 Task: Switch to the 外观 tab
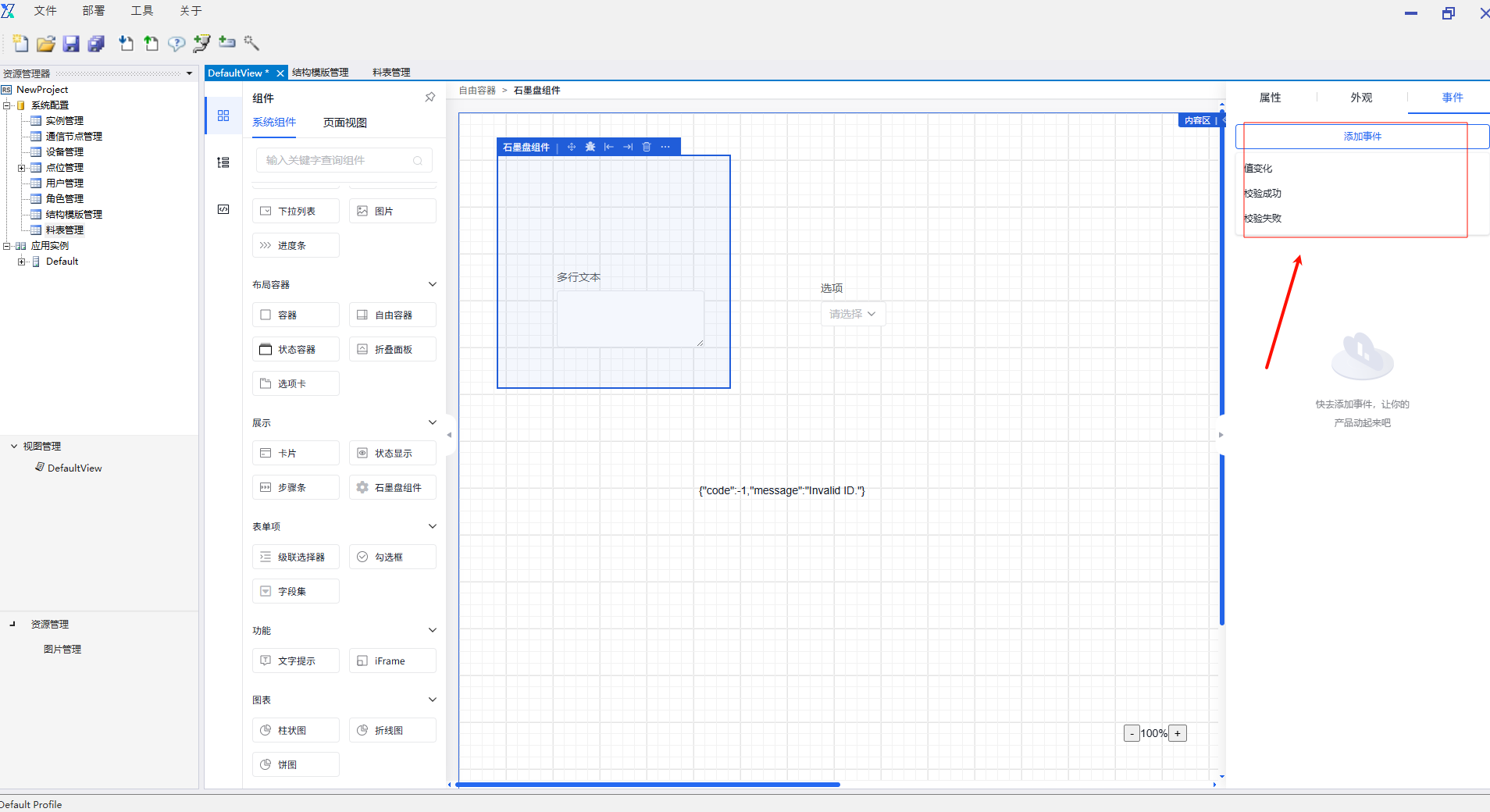click(1361, 98)
